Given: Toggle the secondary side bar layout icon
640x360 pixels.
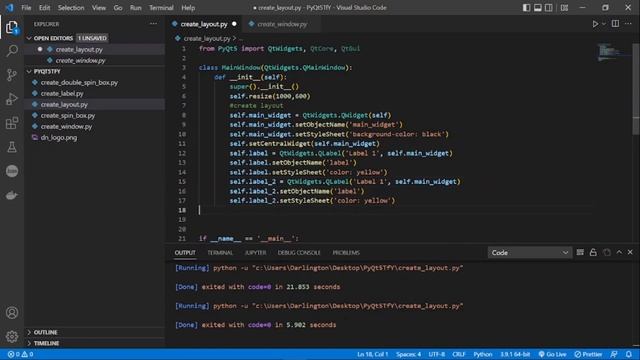Looking at the screenshot, I should (x=549, y=8).
